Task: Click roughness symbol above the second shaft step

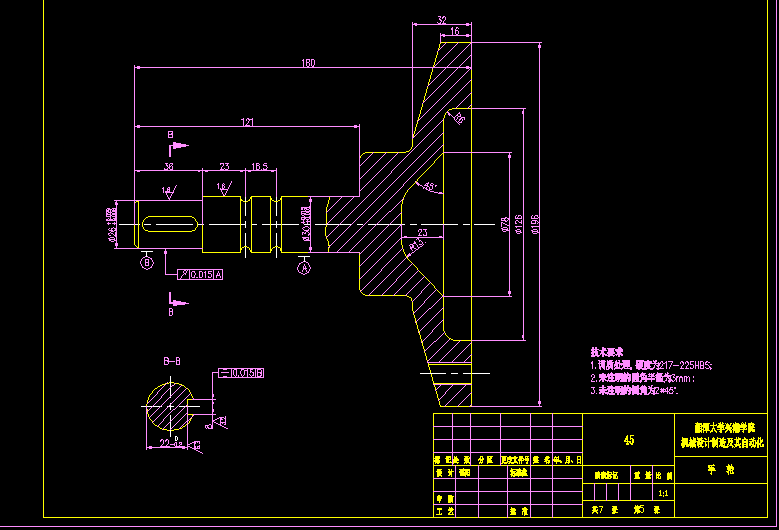Action: [225, 189]
